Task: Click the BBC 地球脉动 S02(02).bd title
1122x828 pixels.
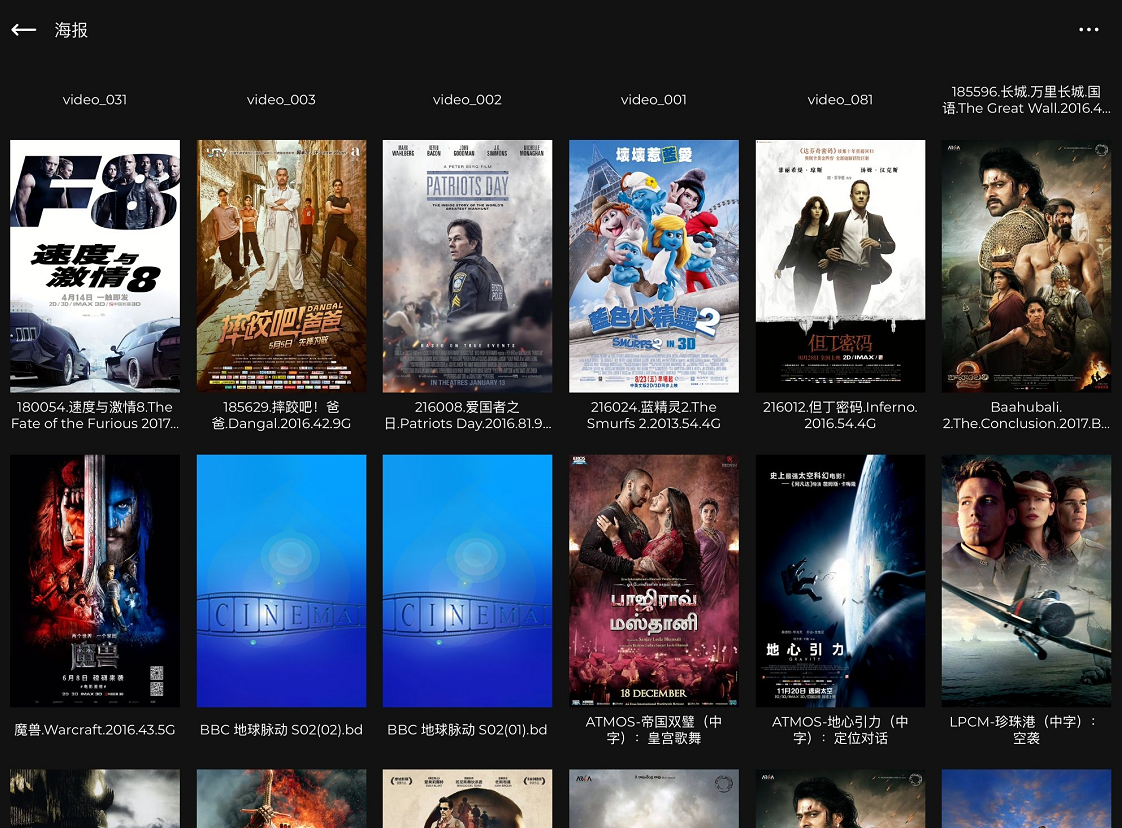Action: [x=281, y=730]
